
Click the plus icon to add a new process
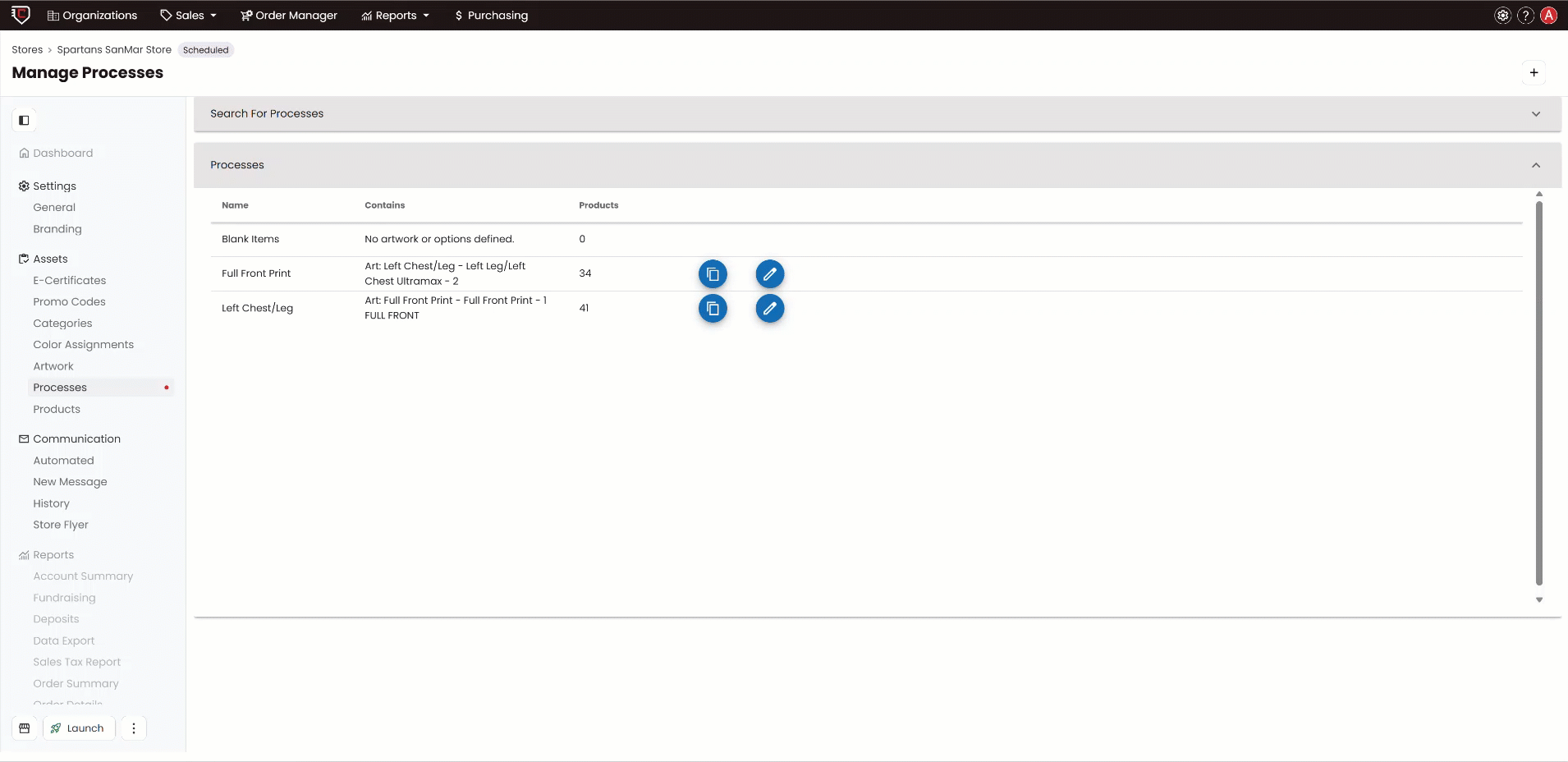coord(1534,72)
